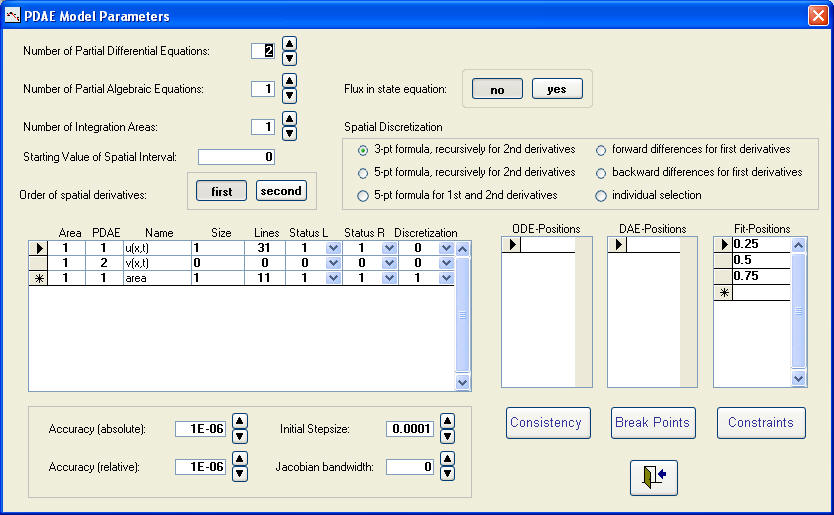This screenshot has height=515, width=834.
Task: Open Status R dropdown for v(x,t) row
Action: click(388, 262)
